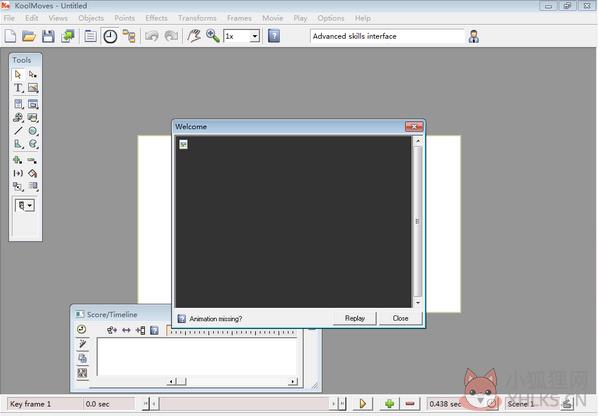598x416 pixels.
Task: Click the help icon in Score/Timeline panel
Action: (x=154, y=330)
